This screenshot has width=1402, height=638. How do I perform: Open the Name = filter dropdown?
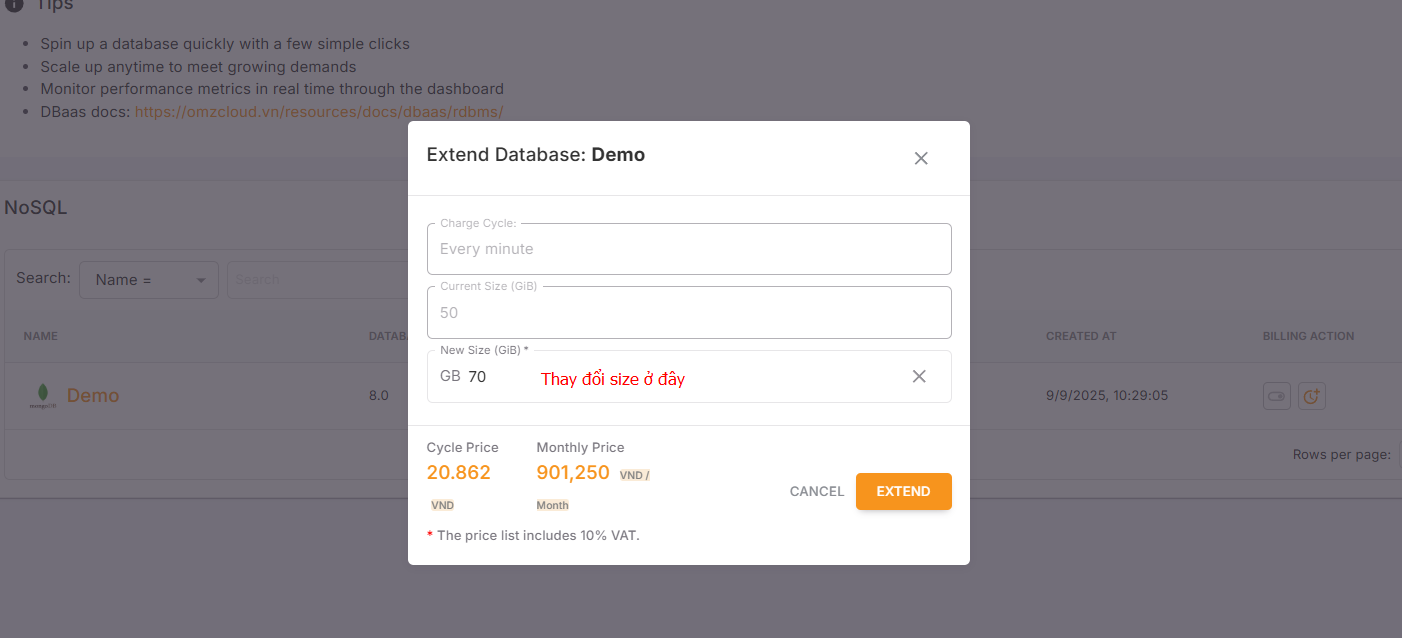click(148, 279)
